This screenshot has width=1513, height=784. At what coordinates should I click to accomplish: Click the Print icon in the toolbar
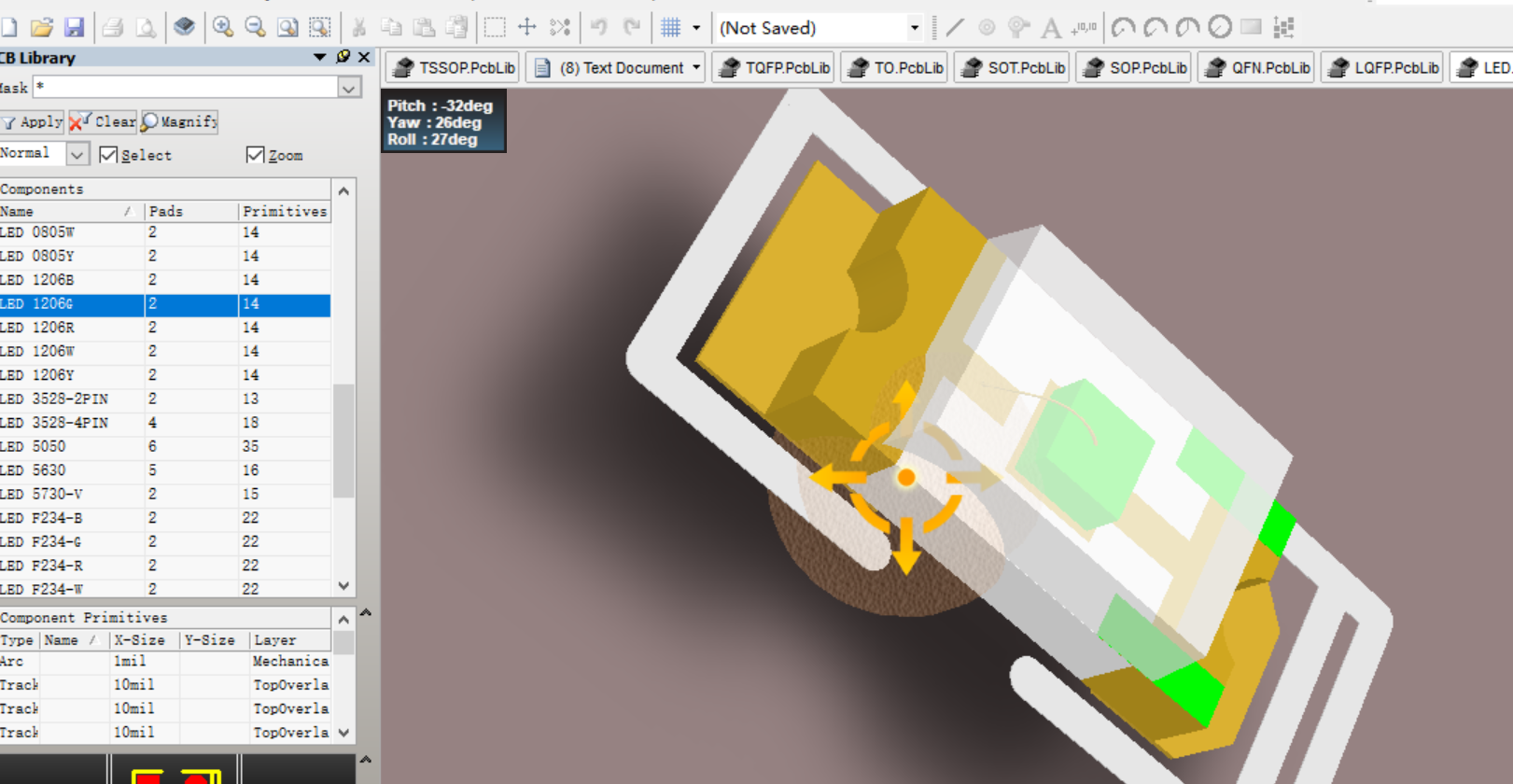point(113,27)
